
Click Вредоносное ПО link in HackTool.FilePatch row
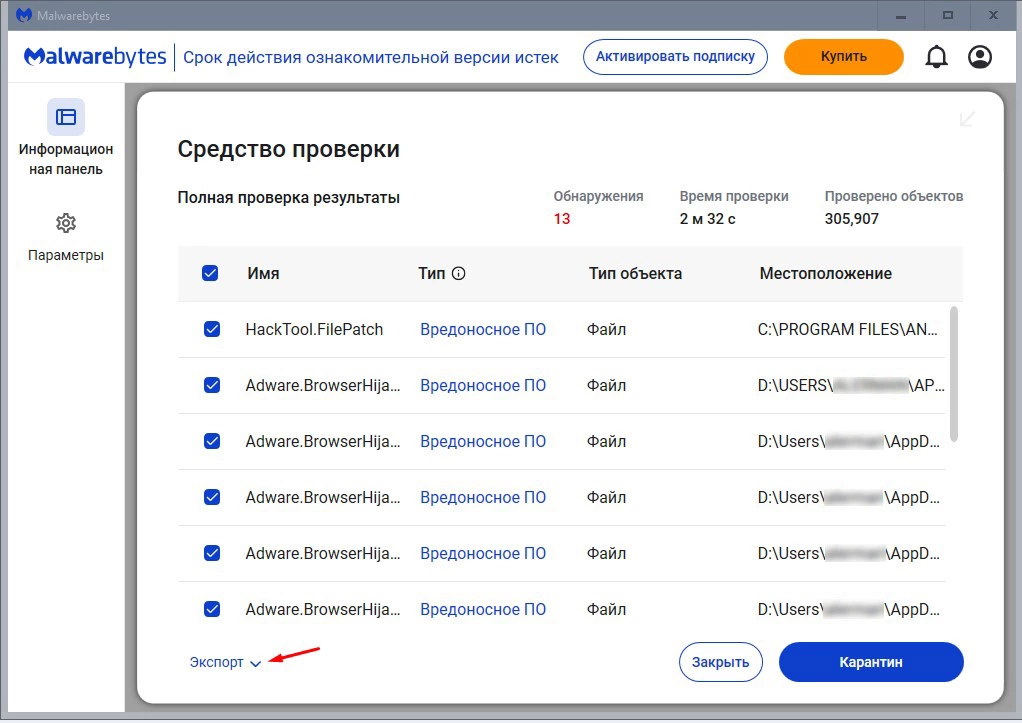(x=483, y=329)
